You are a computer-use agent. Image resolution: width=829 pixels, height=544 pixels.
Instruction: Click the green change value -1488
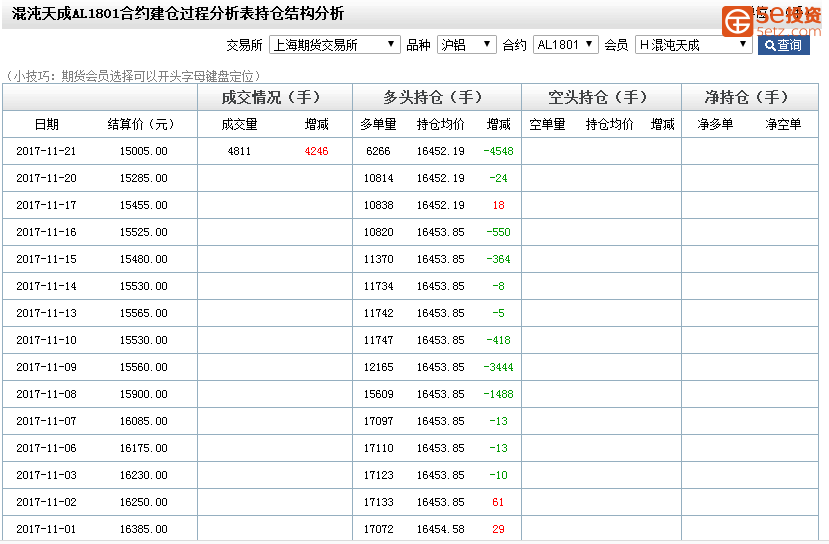point(498,394)
